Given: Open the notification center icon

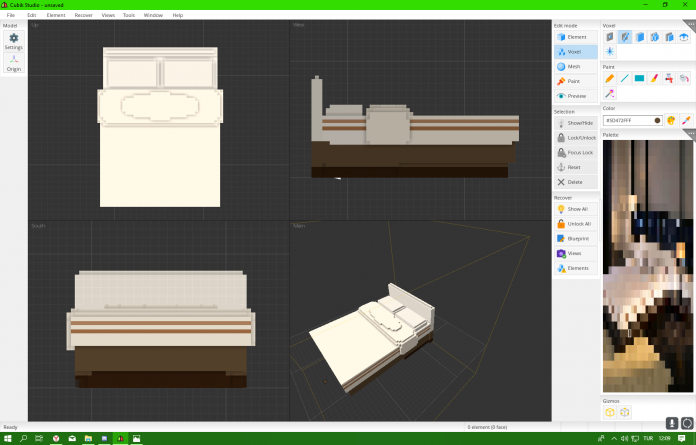Looking at the screenshot, I should 681,438.
